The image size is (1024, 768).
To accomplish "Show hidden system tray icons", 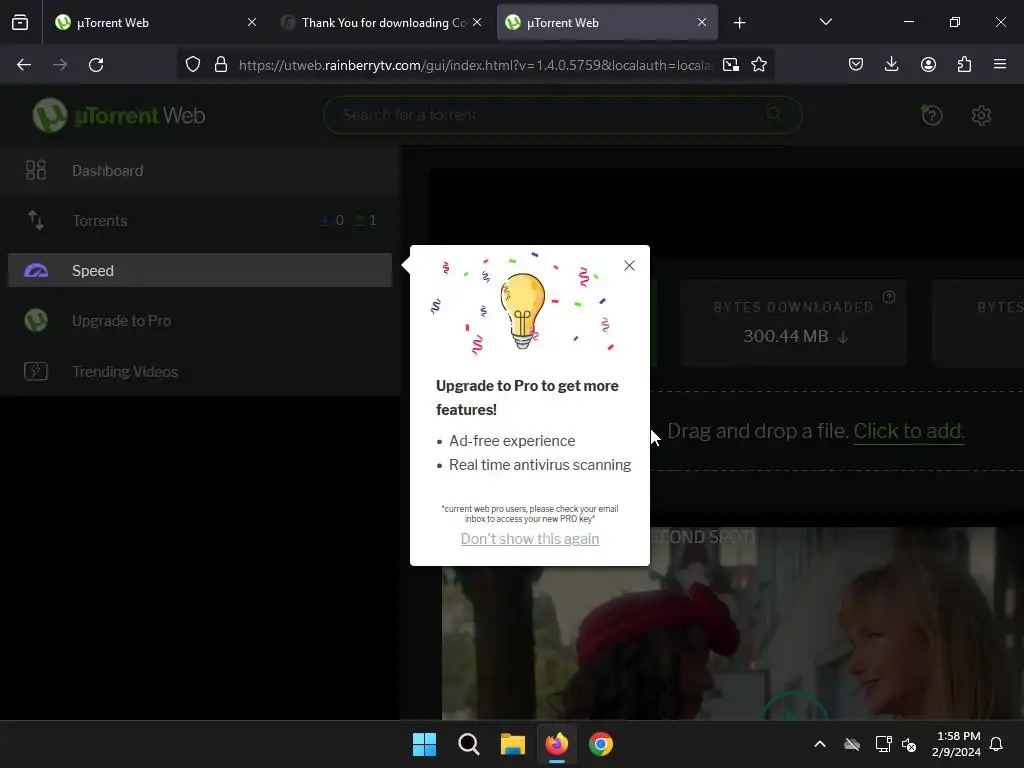I will click(x=820, y=744).
